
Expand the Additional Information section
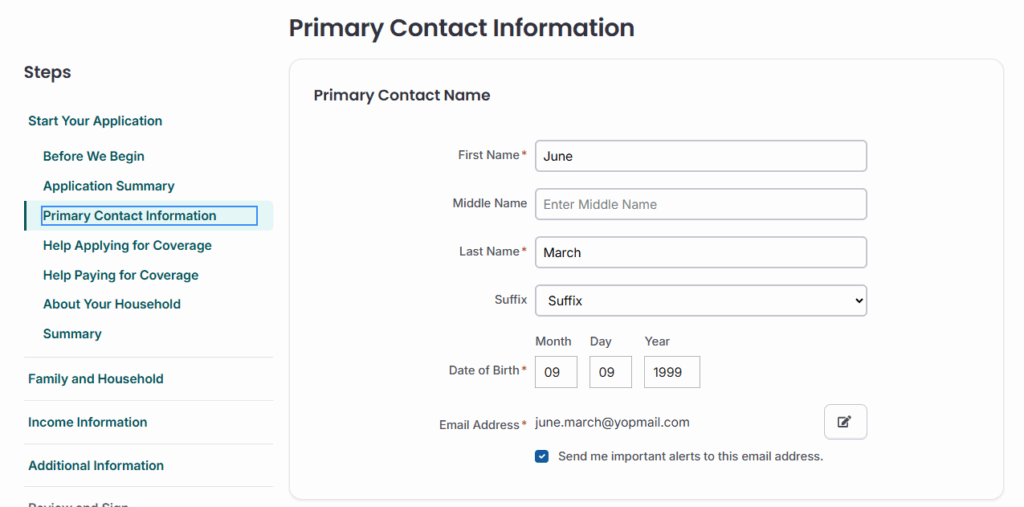(96, 465)
